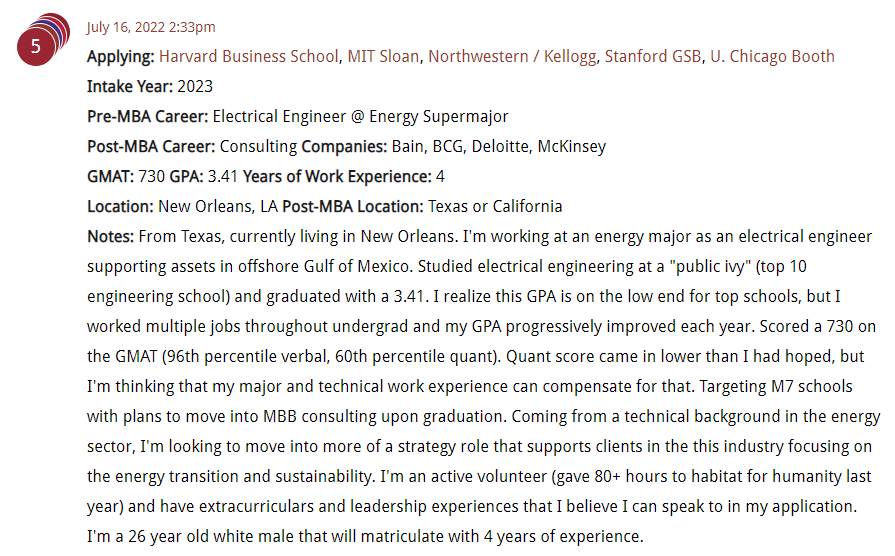The image size is (895, 556).
Task: Open the MIT Sloan school link
Action: (x=383, y=57)
